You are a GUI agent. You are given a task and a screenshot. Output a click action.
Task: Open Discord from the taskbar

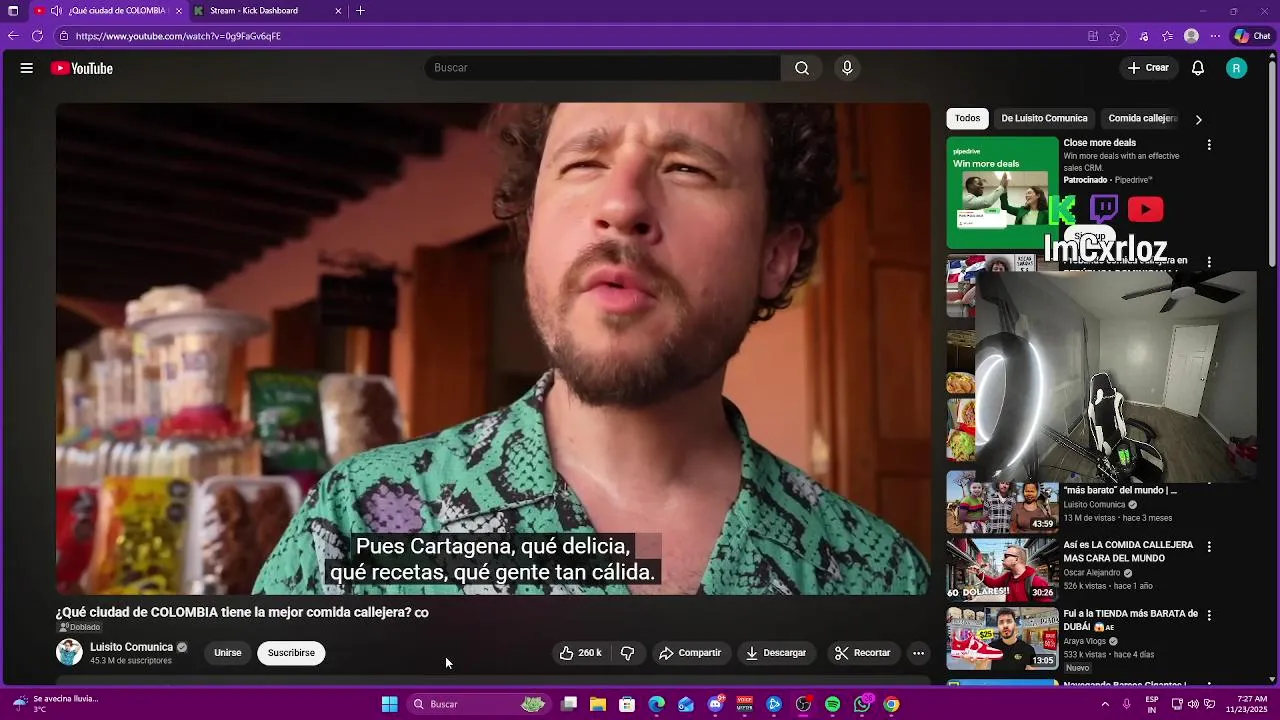click(716, 704)
